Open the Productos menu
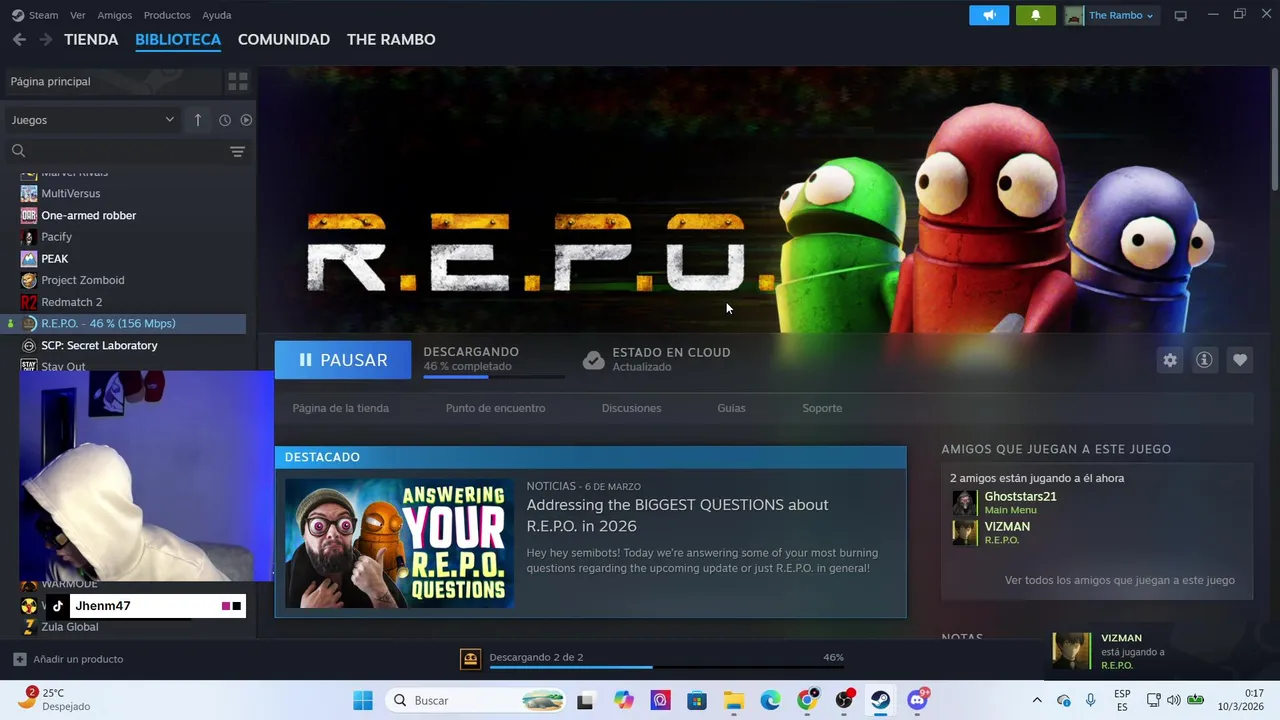1280x720 pixels. point(167,15)
